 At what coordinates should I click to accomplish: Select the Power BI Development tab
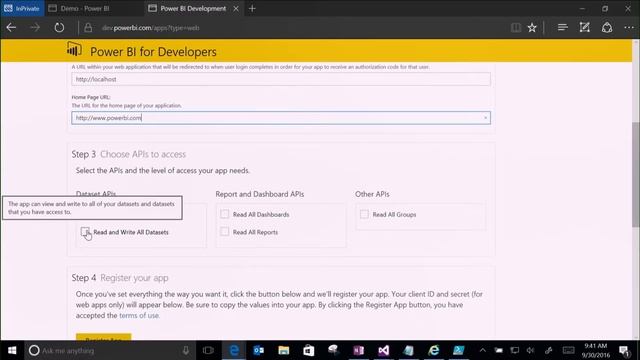(193, 8)
